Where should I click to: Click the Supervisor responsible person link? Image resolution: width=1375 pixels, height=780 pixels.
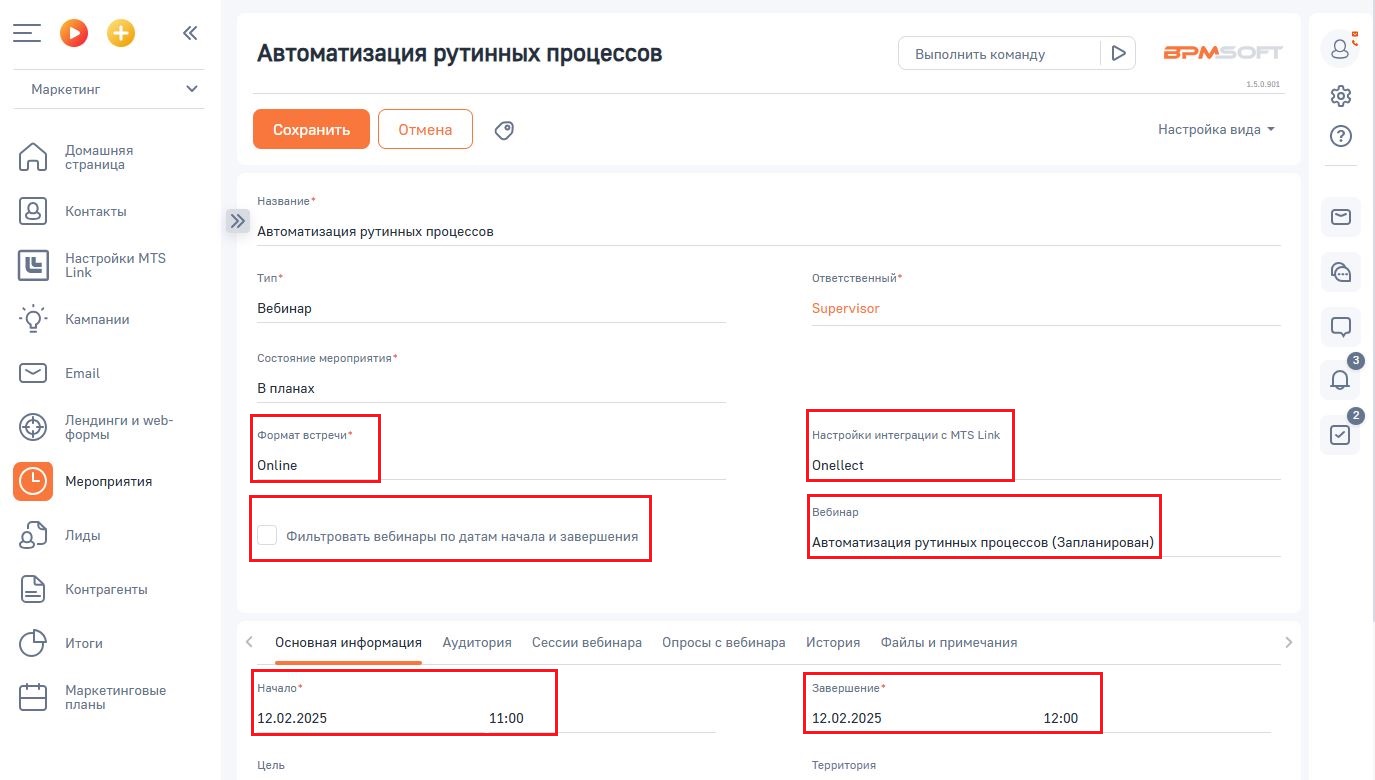[846, 309]
